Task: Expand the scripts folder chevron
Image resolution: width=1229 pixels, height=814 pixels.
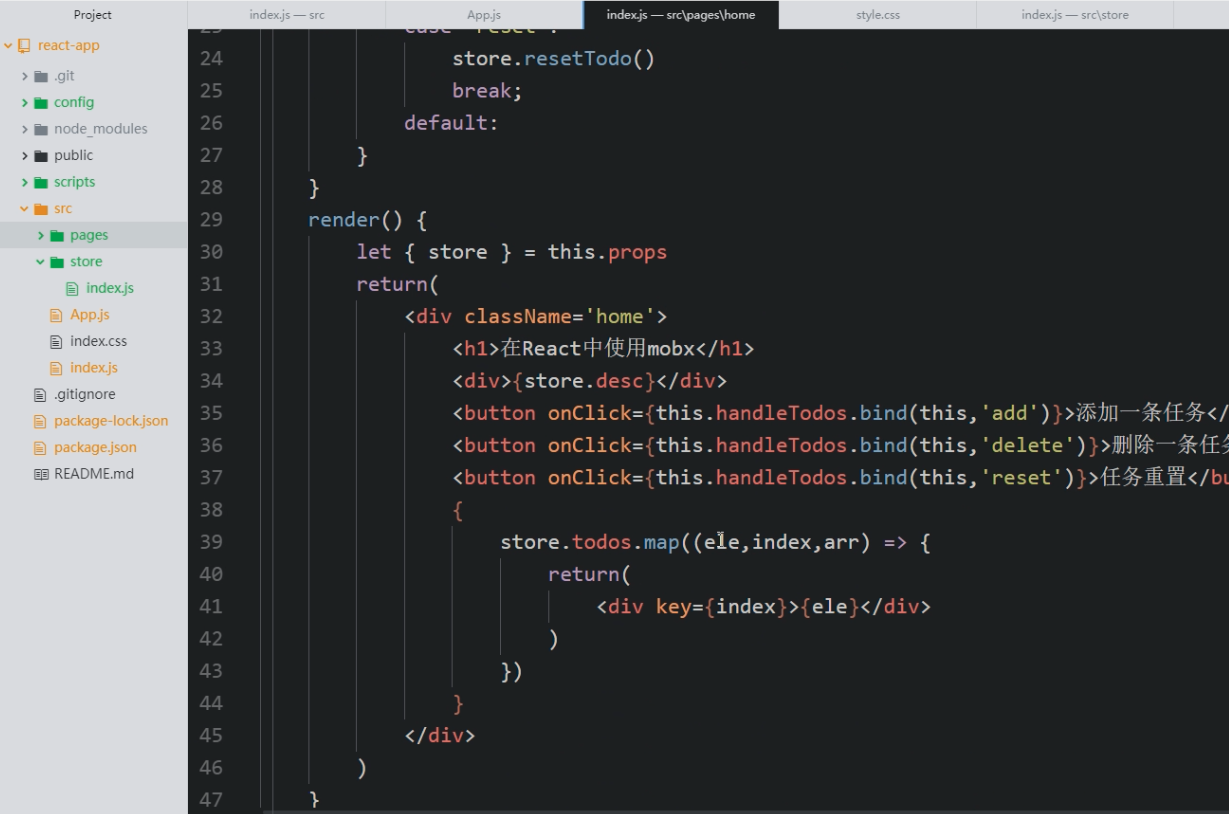Action: tap(25, 182)
